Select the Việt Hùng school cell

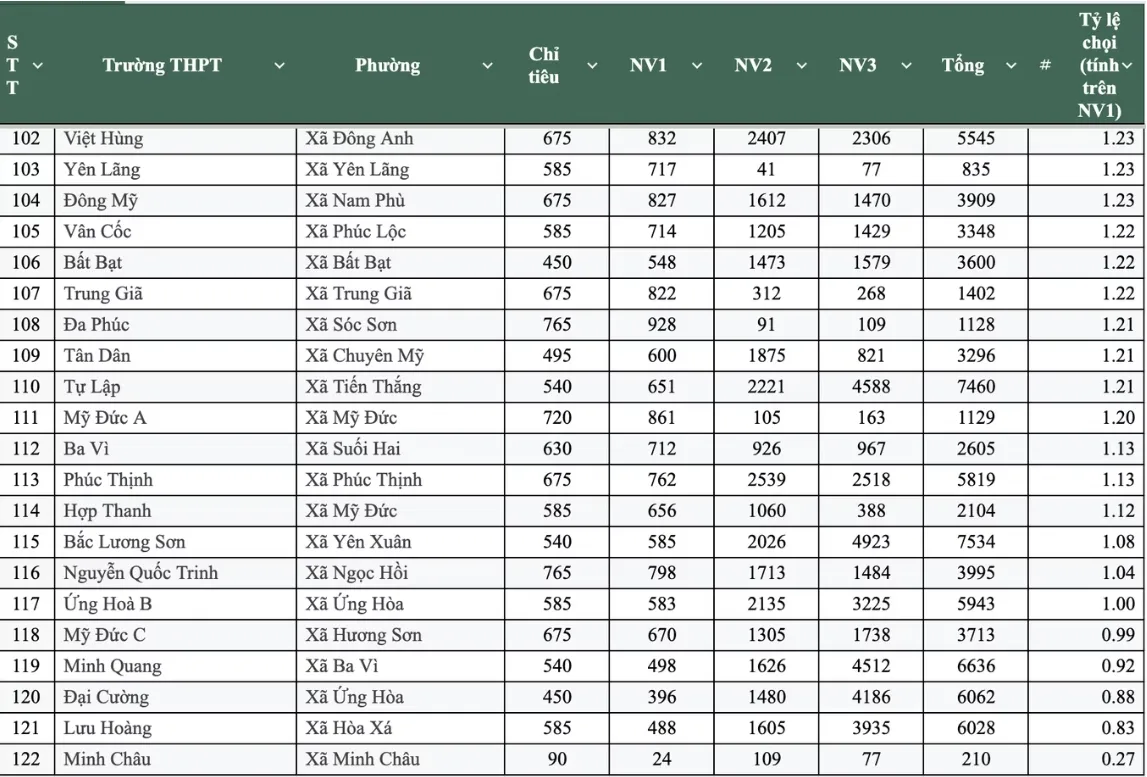pos(103,139)
